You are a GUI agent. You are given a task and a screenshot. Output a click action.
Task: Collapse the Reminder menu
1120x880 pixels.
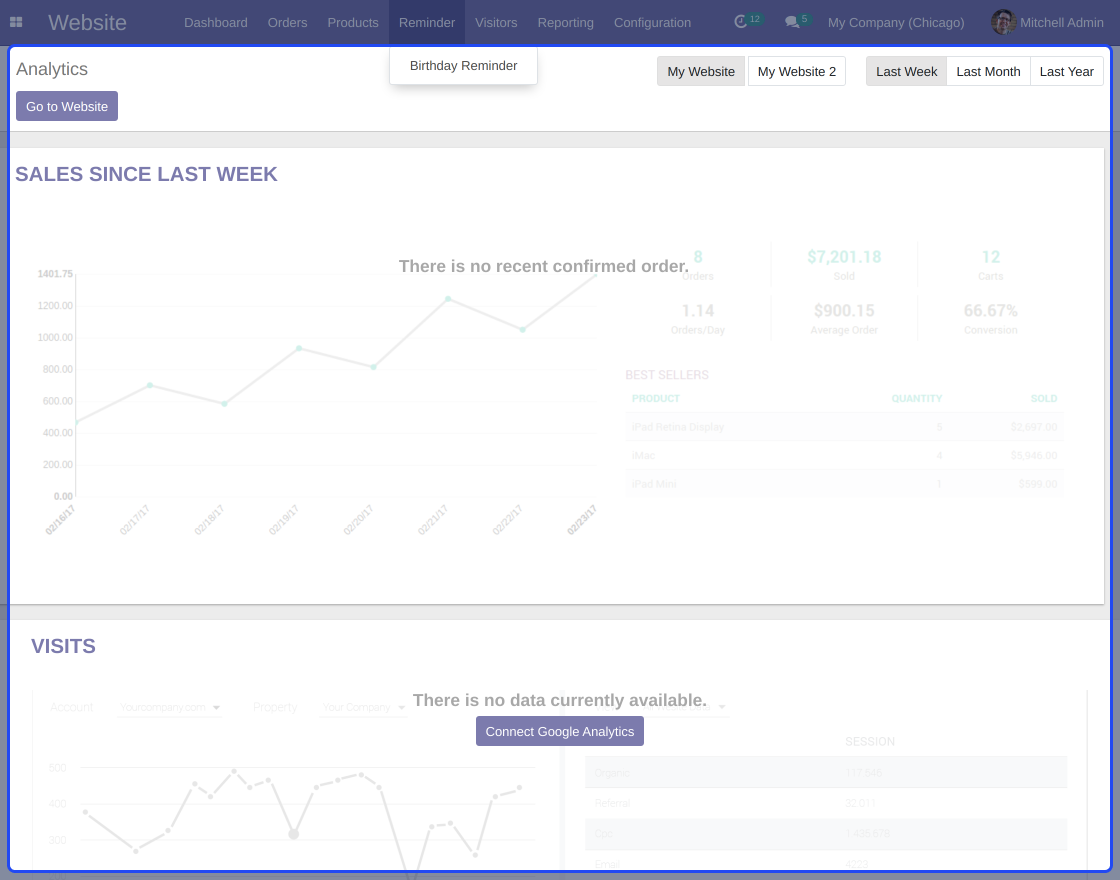(x=426, y=22)
